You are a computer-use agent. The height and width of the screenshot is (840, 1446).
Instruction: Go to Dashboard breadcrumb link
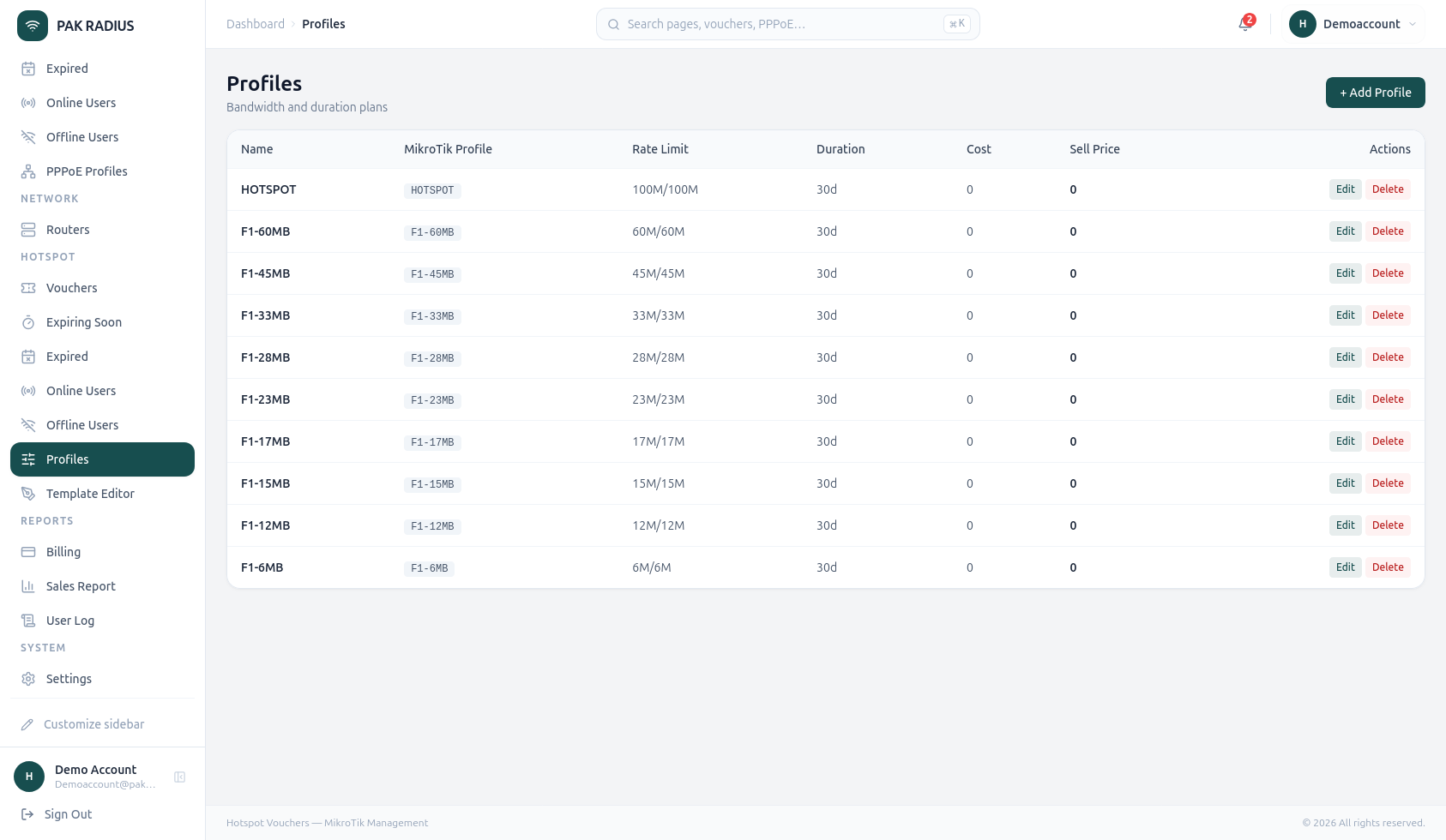(256, 24)
